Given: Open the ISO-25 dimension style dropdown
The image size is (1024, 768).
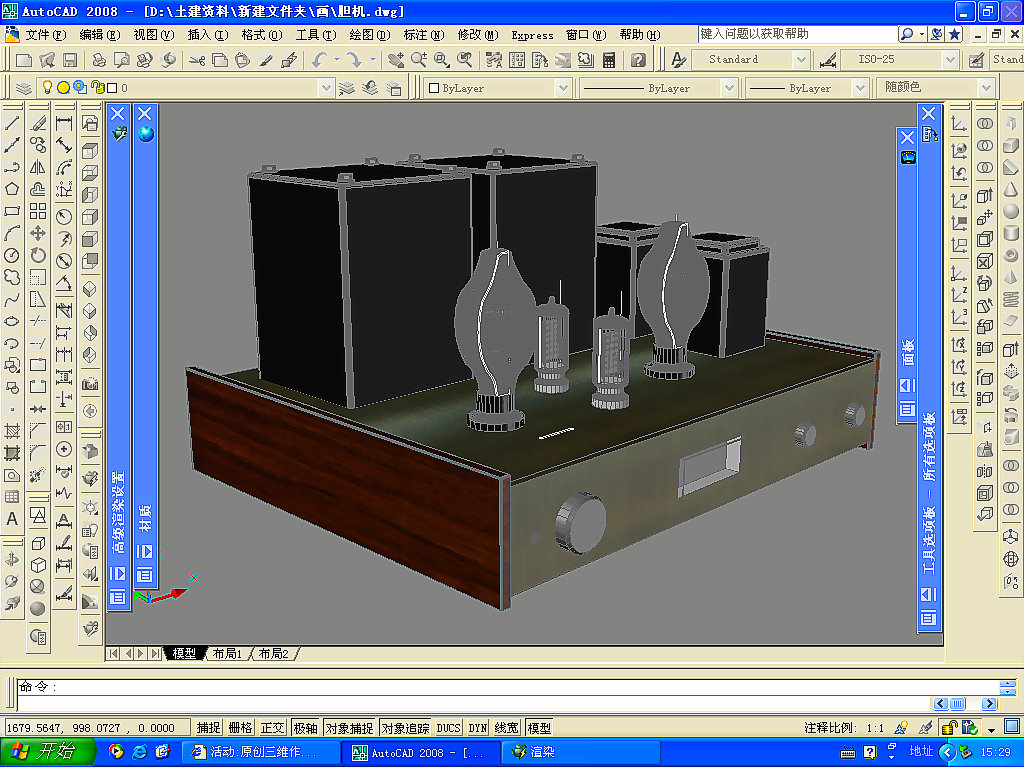Looking at the screenshot, I should 950,60.
